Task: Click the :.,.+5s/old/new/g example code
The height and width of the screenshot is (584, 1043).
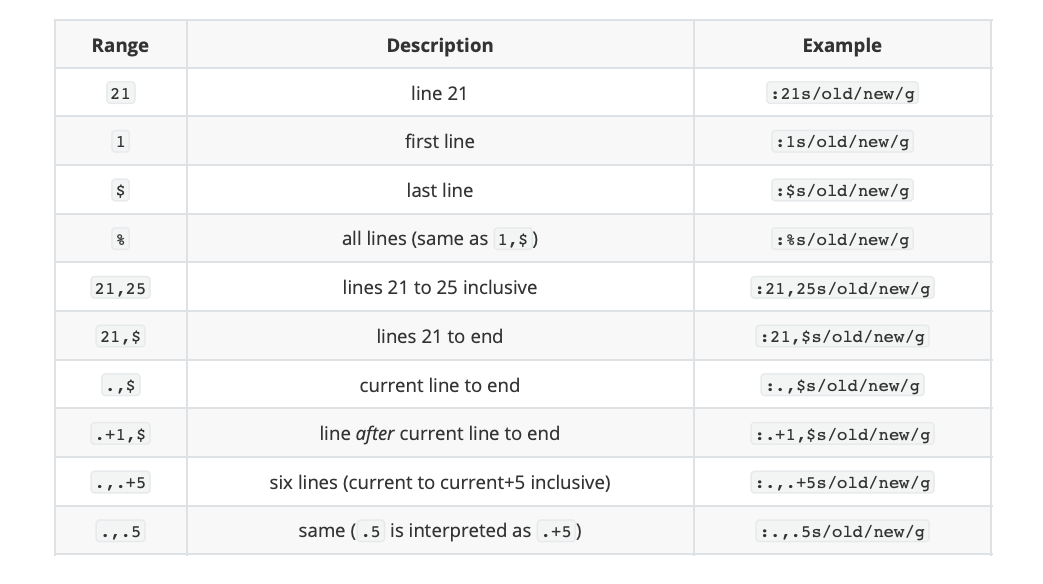Action: tap(842, 483)
